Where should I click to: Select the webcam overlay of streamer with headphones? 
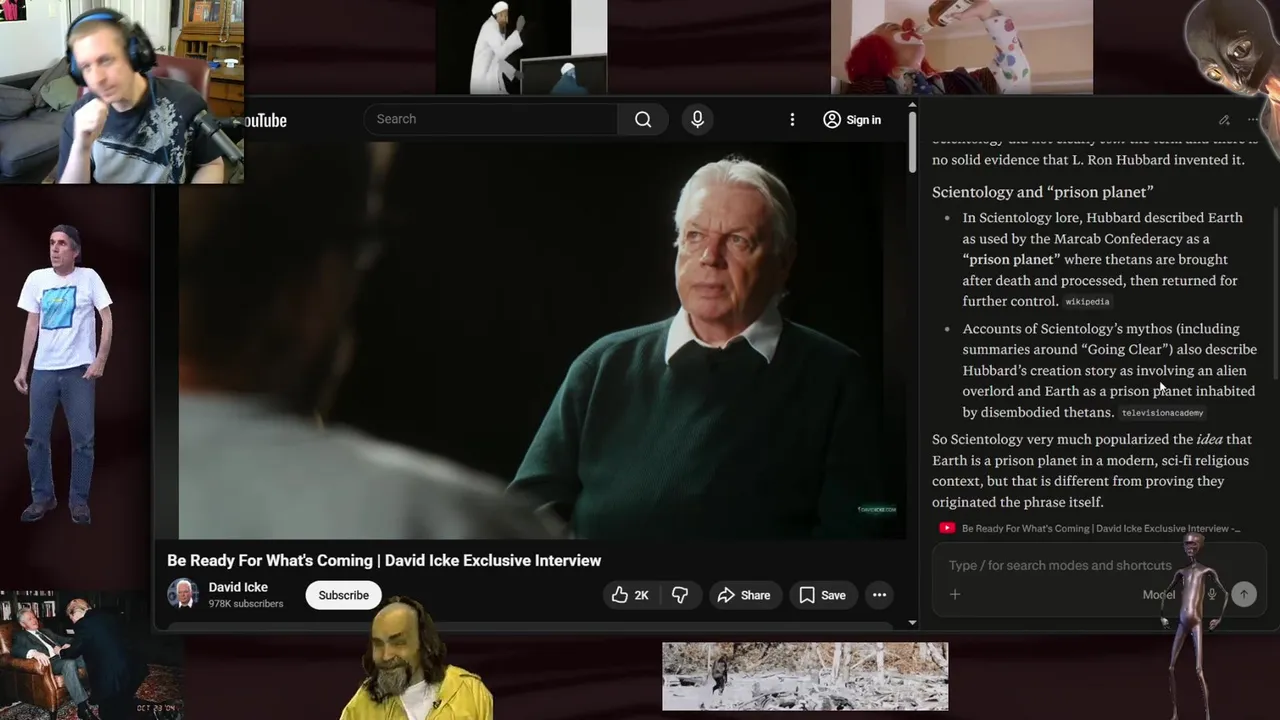tap(121, 92)
